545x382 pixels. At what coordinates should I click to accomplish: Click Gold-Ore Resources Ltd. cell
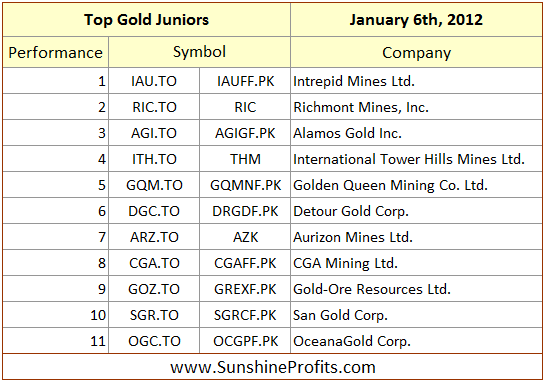(416, 289)
